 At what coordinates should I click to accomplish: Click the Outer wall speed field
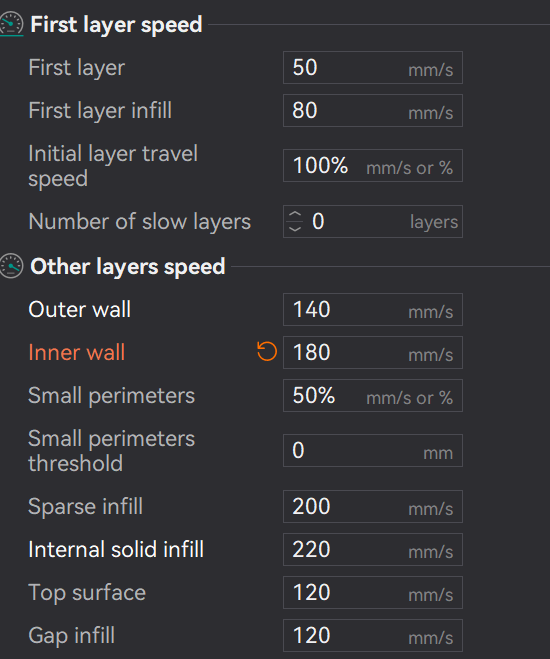373,309
